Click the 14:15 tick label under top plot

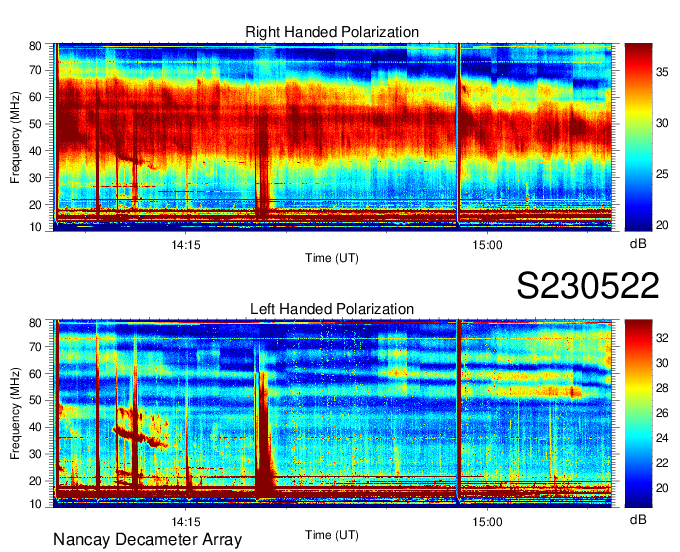click(x=186, y=245)
